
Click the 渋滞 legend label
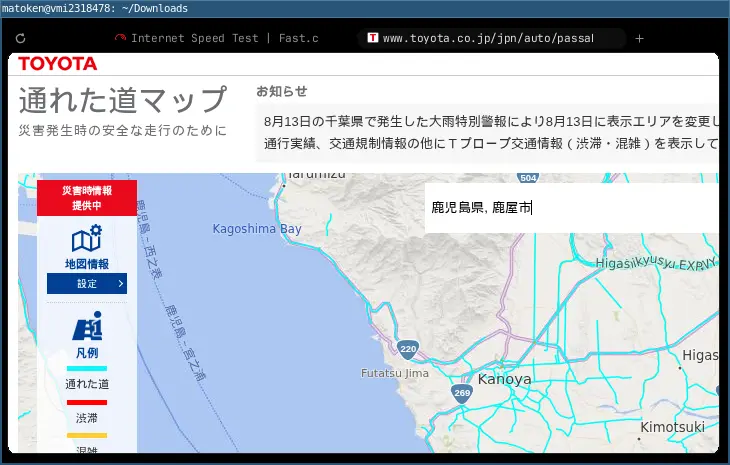(87, 418)
